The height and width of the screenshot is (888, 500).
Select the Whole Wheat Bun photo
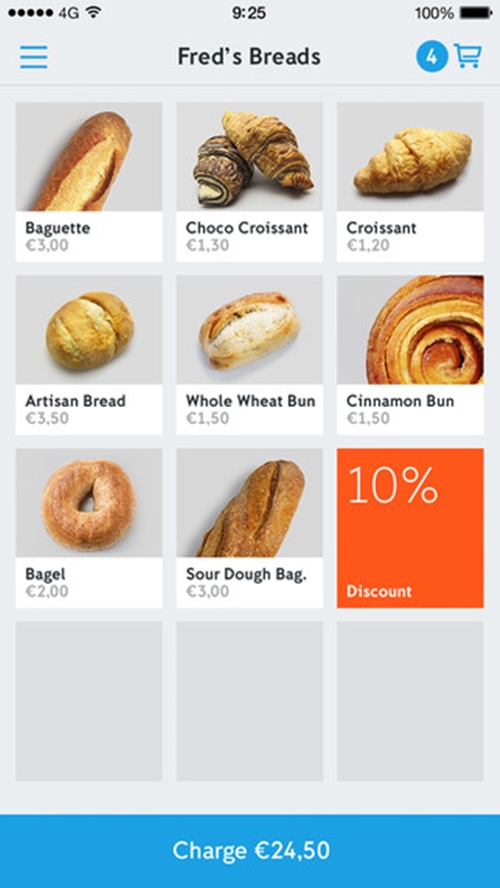[250, 330]
